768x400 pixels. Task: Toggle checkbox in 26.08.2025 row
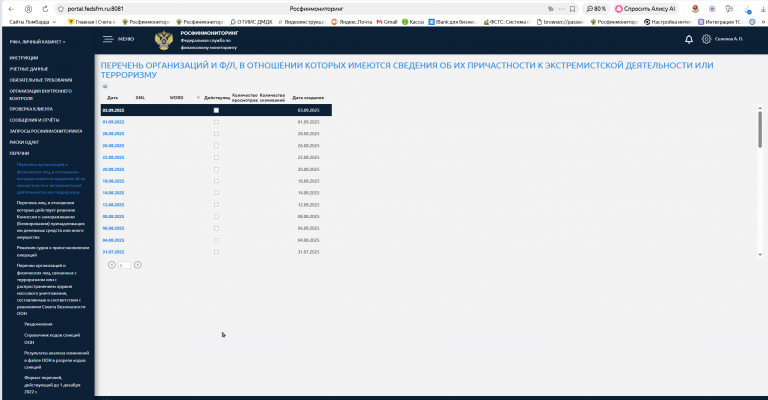[x=216, y=145]
